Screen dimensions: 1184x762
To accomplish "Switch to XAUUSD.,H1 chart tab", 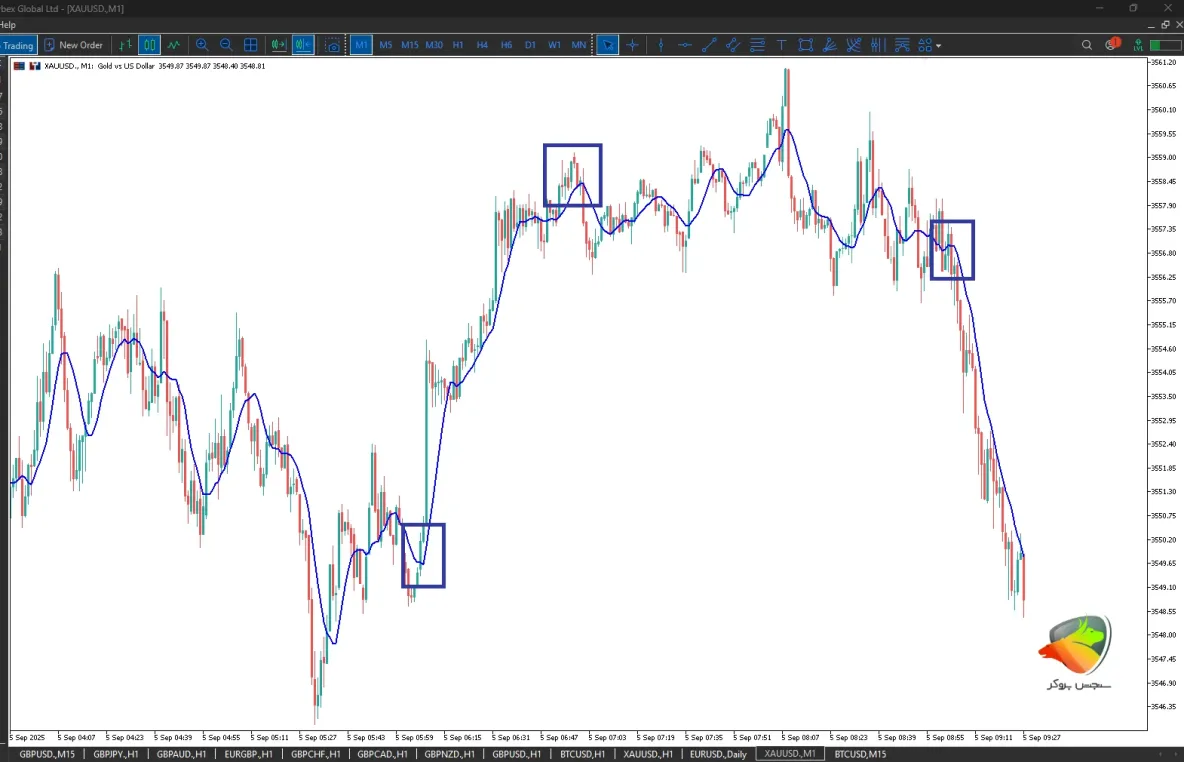I will (x=648, y=754).
